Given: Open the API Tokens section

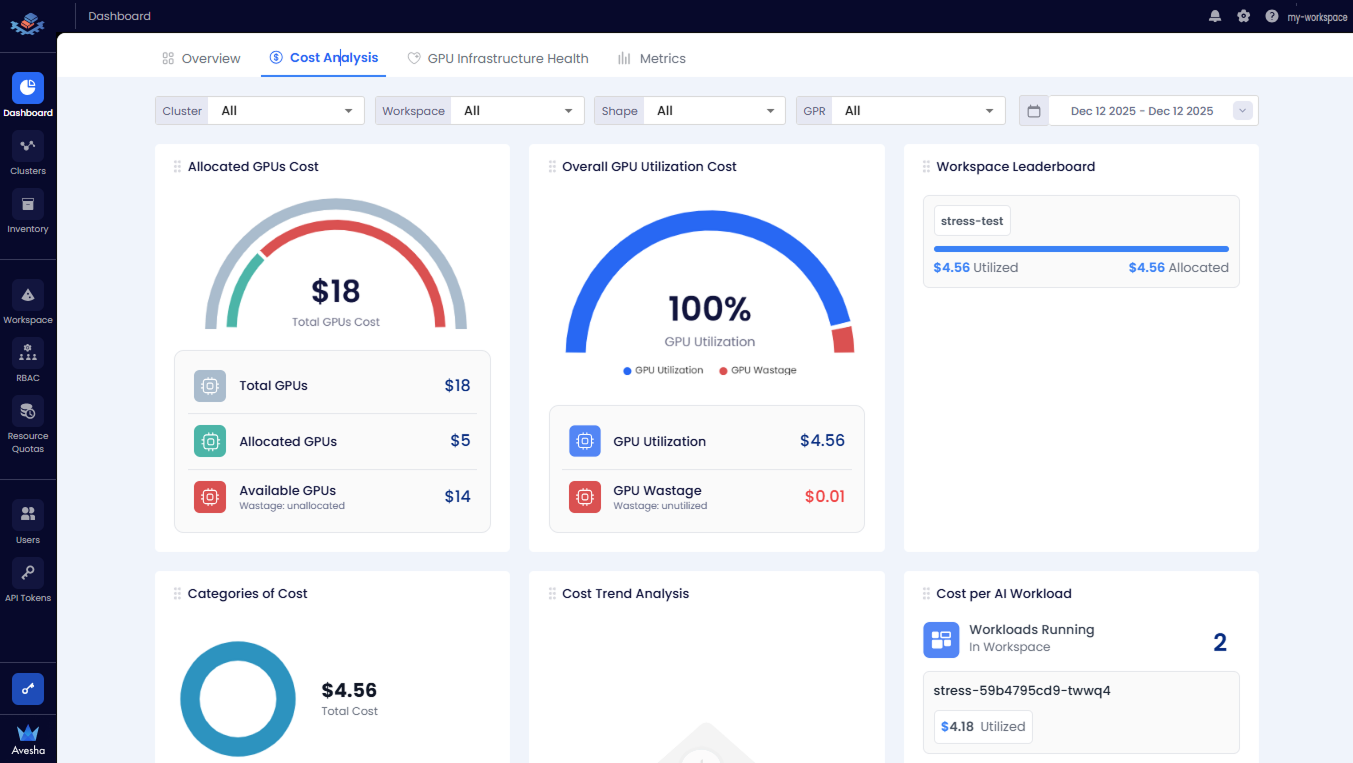Looking at the screenshot, I should point(27,578).
